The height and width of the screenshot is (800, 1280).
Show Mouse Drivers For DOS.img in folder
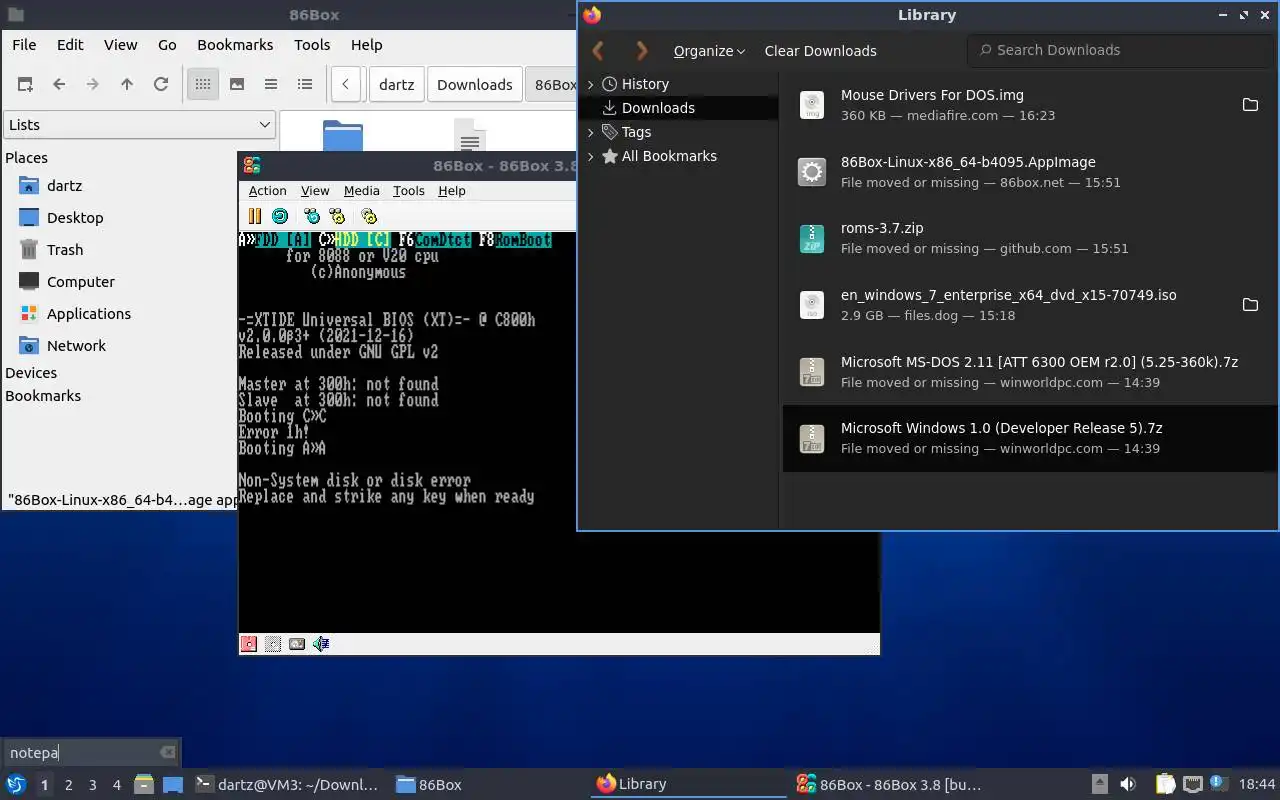(x=1250, y=105)
